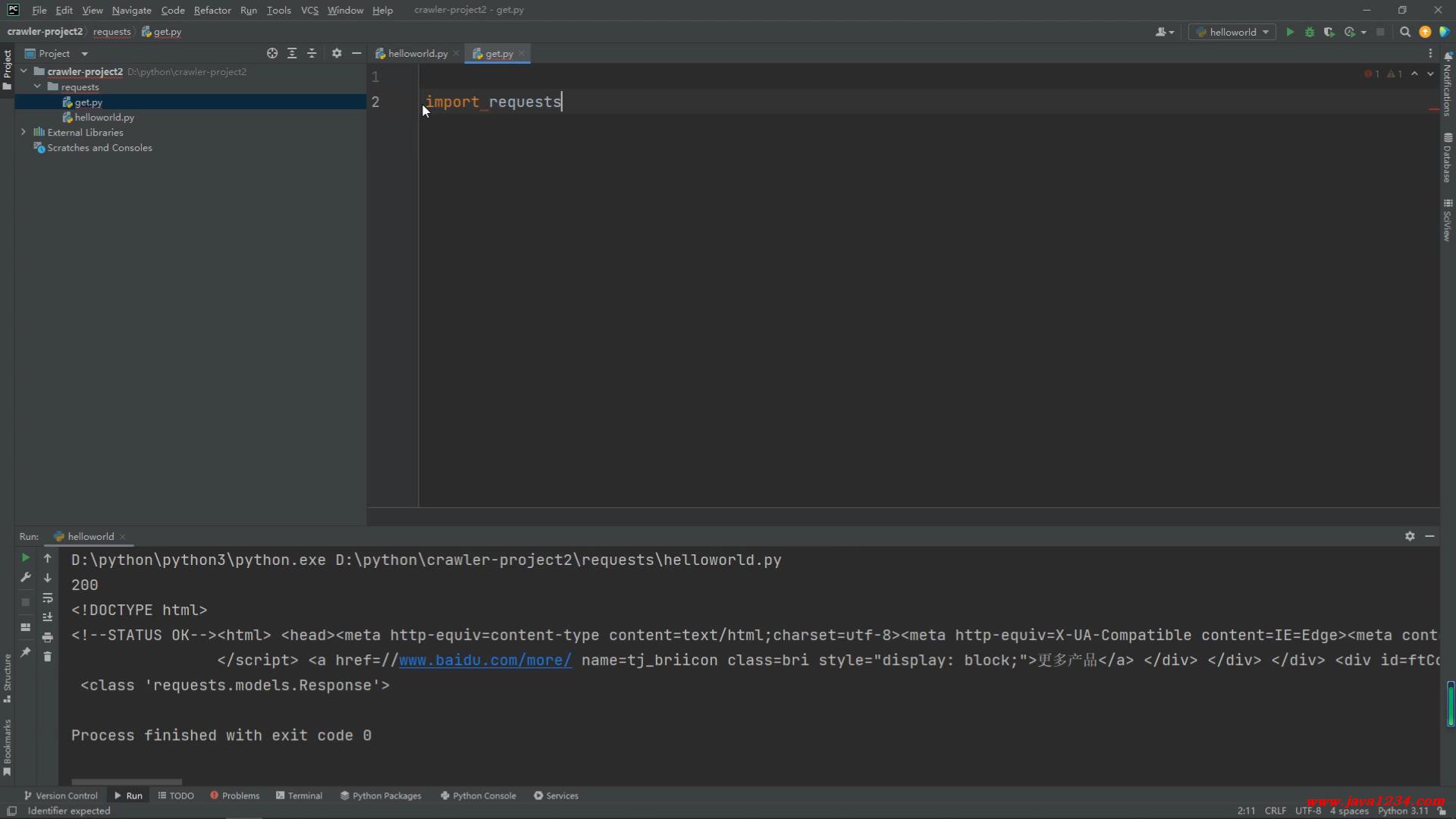Select helloworld.py in the project tree
This screenshot has width=1456, height=819.
click(105, 117)
